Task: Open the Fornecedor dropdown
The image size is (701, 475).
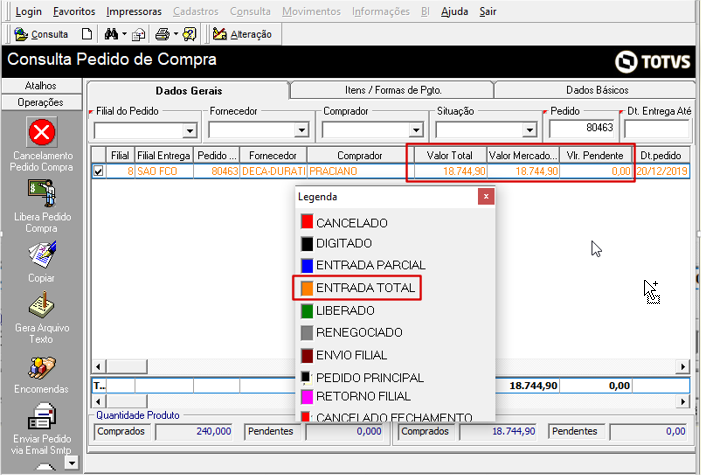Action: tap(302, 130)
